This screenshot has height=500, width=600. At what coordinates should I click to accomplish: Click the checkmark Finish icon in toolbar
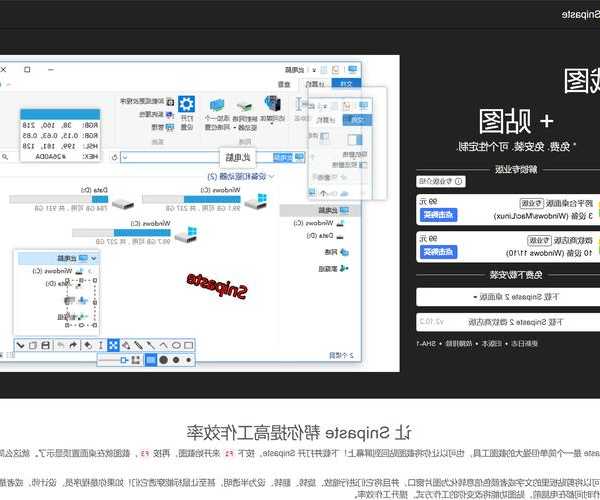click(x=20, y=345)
